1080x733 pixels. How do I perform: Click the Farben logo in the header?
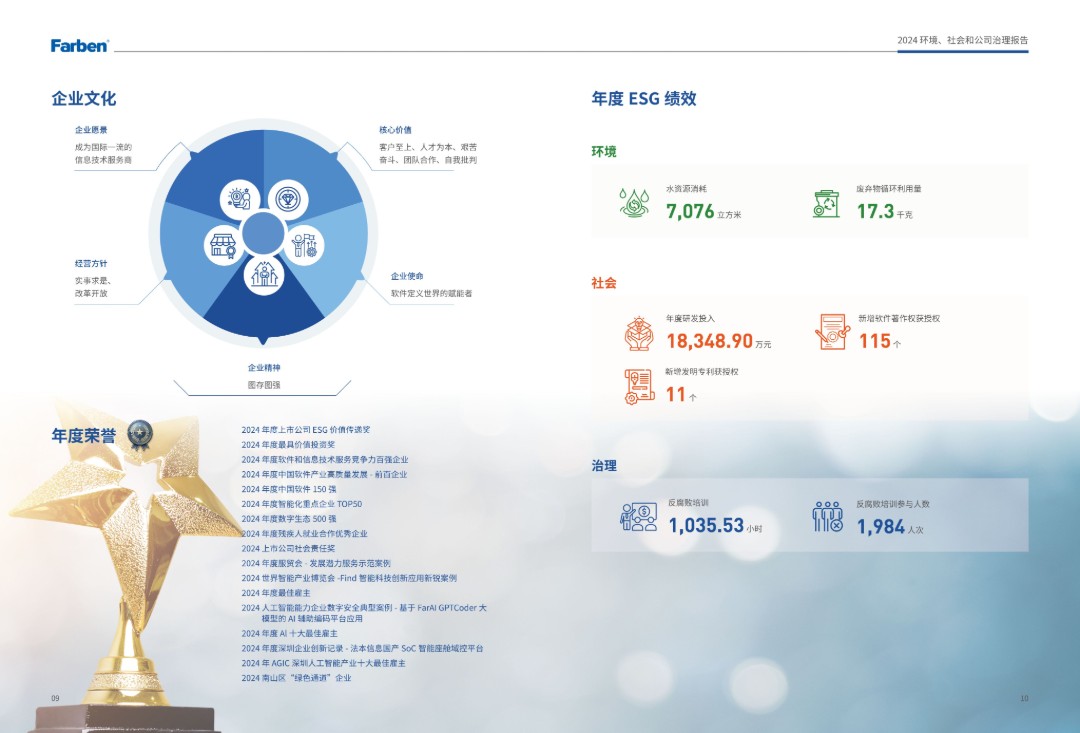pos(80,45)
